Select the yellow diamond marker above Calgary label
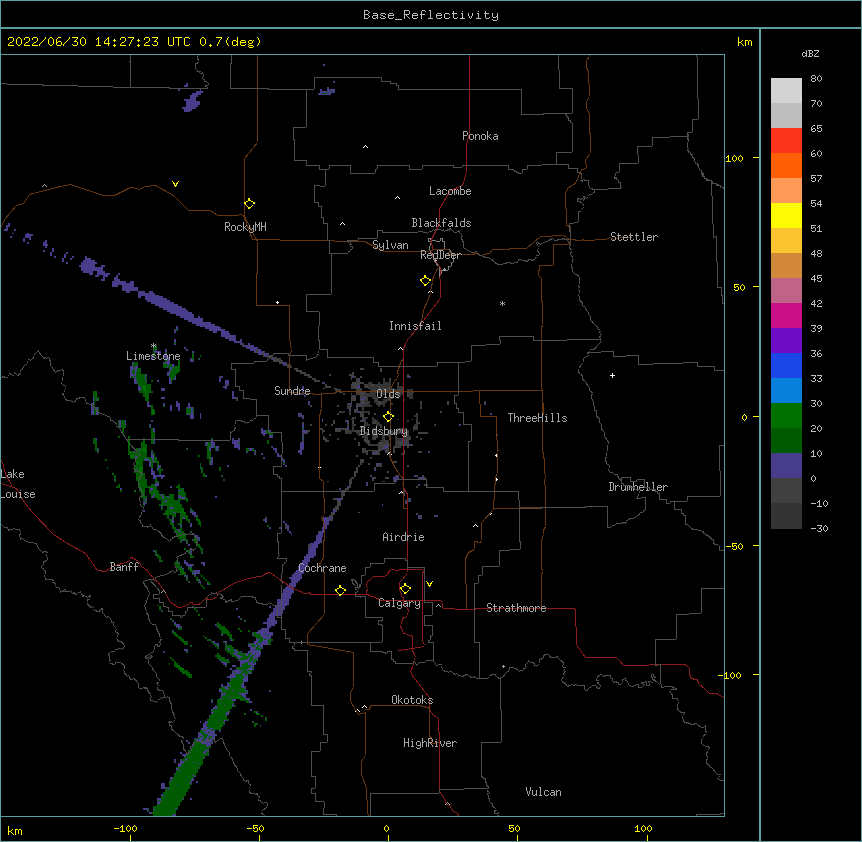The image size is (862, 842). [x=405, y=589]
